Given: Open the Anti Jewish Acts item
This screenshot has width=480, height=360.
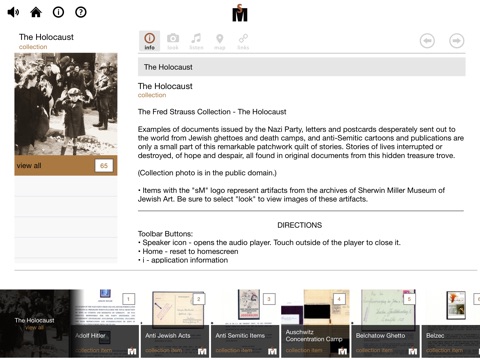Looking at the screenshot, I should coord(175,323).
